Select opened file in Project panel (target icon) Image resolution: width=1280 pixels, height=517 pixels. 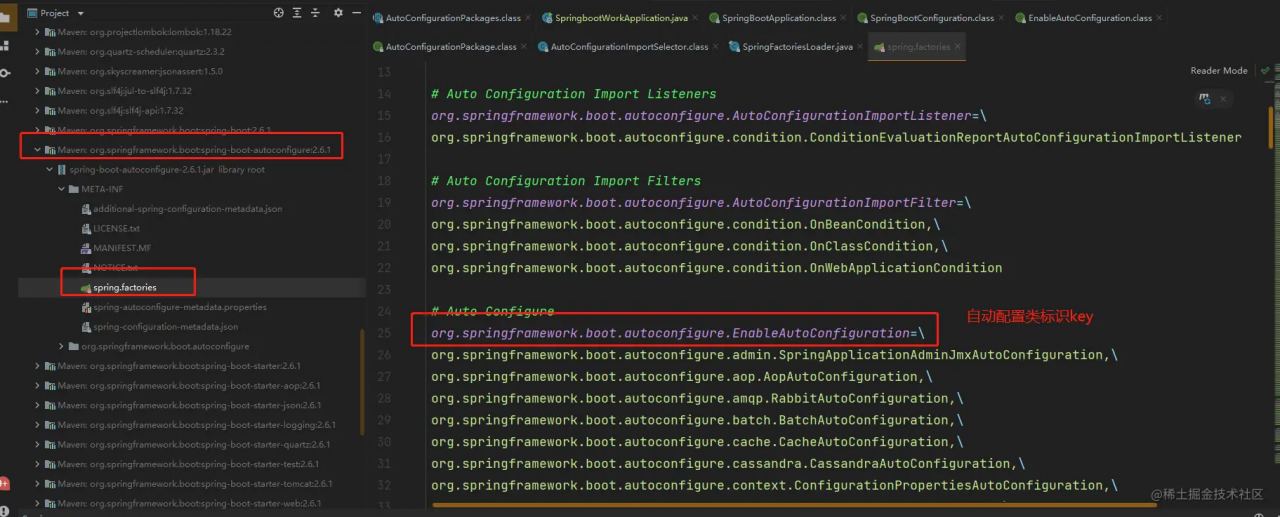[x=278, y=13]
